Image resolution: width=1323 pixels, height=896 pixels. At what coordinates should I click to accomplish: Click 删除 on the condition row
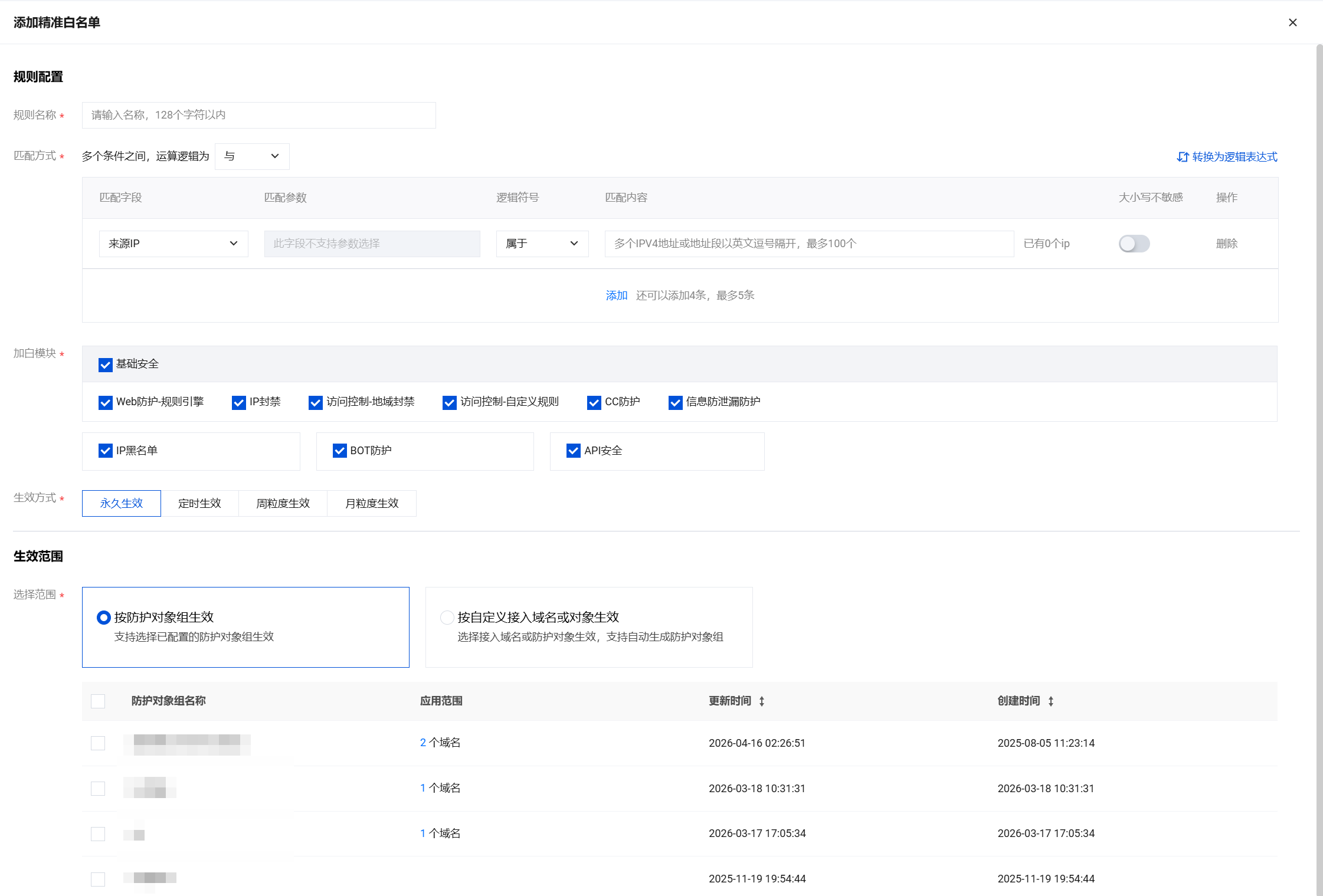point(1226,244)
